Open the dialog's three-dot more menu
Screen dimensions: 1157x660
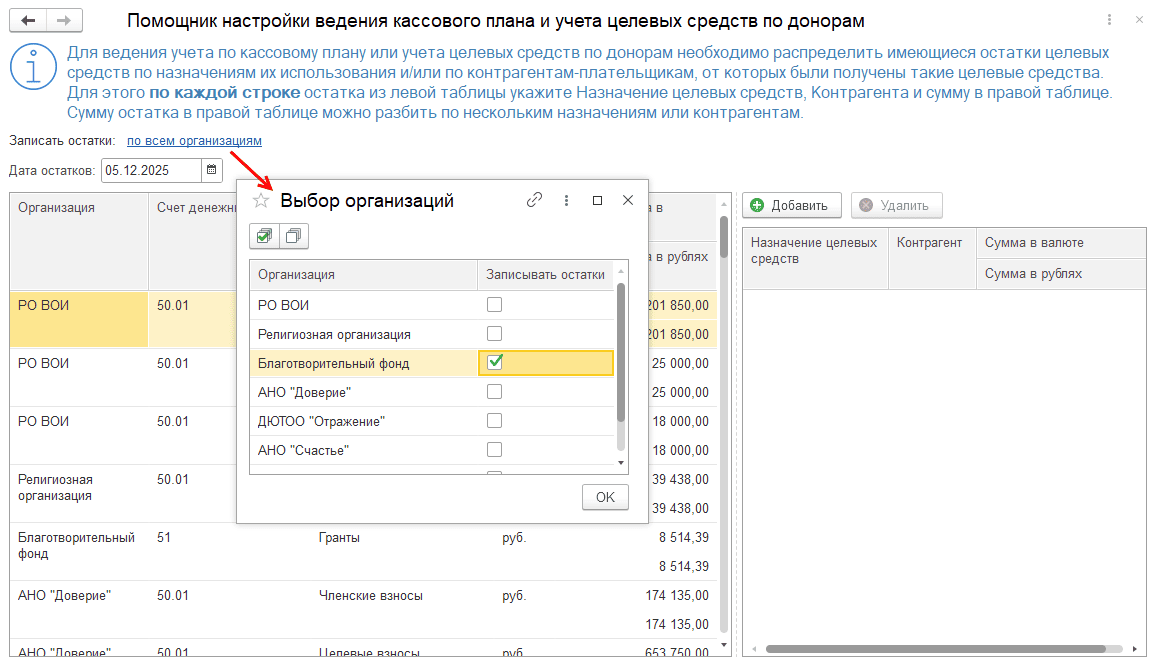point(566,200)
